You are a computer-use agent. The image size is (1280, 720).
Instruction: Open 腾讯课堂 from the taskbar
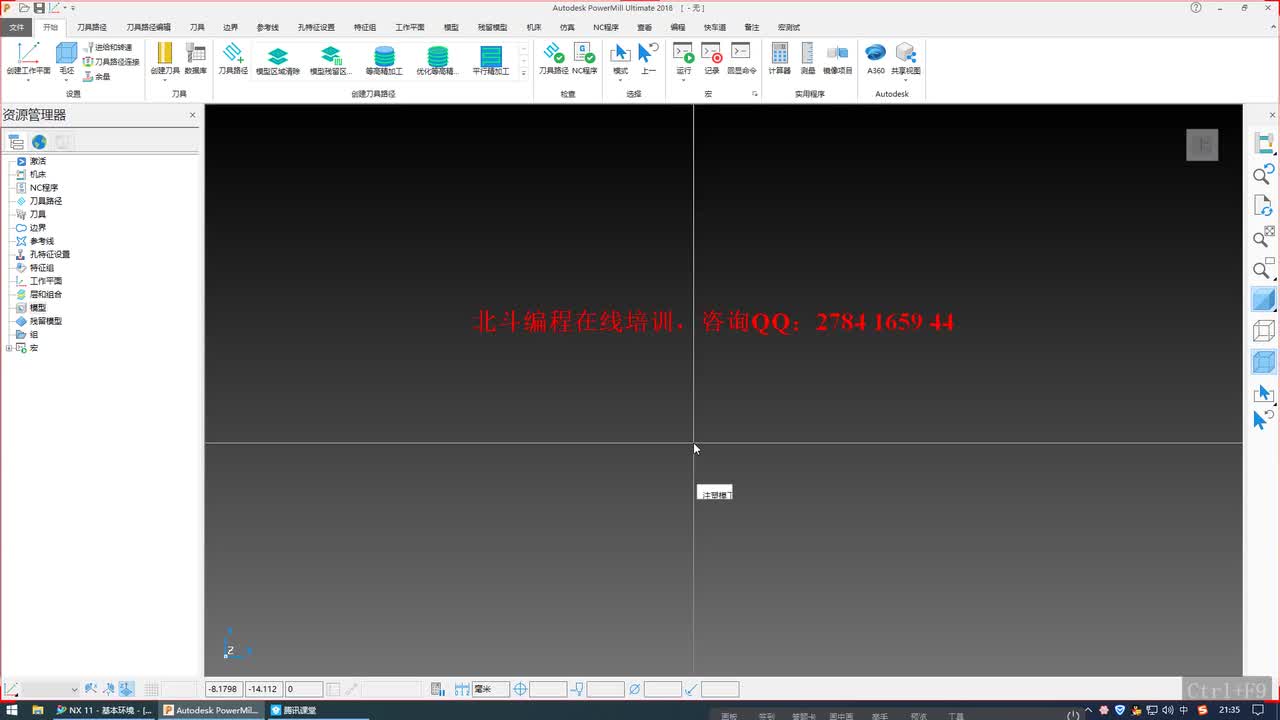pos(293,710)
